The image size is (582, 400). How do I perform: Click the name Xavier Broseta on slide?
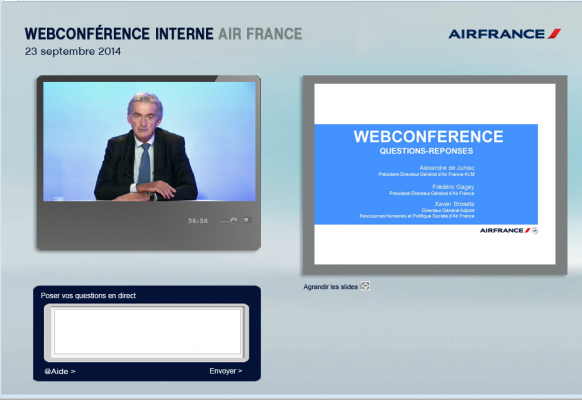pyautogui.click(x=454, y=204)
